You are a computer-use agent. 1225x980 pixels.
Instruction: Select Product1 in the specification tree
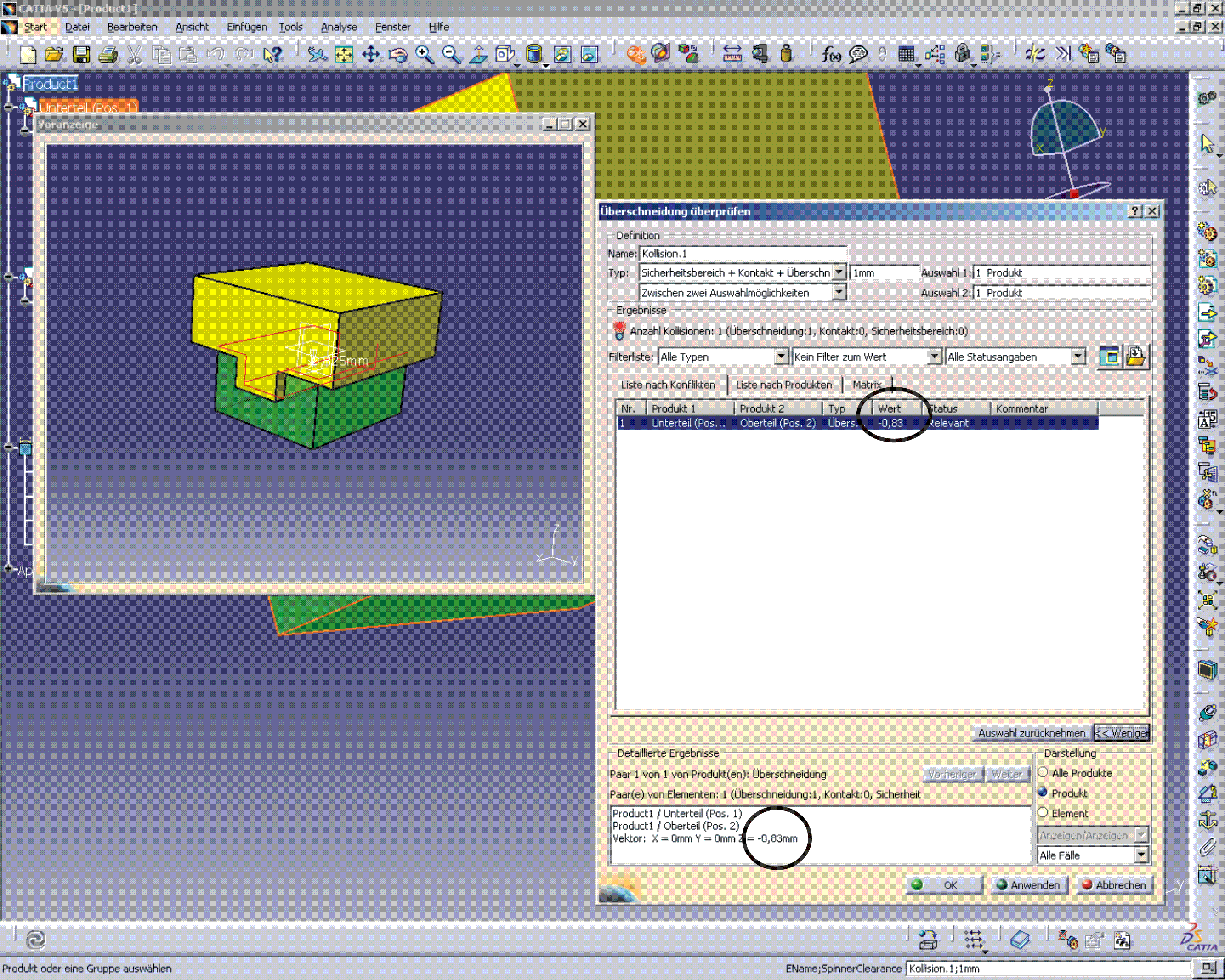pyautogui.click(x=50, y=84)
